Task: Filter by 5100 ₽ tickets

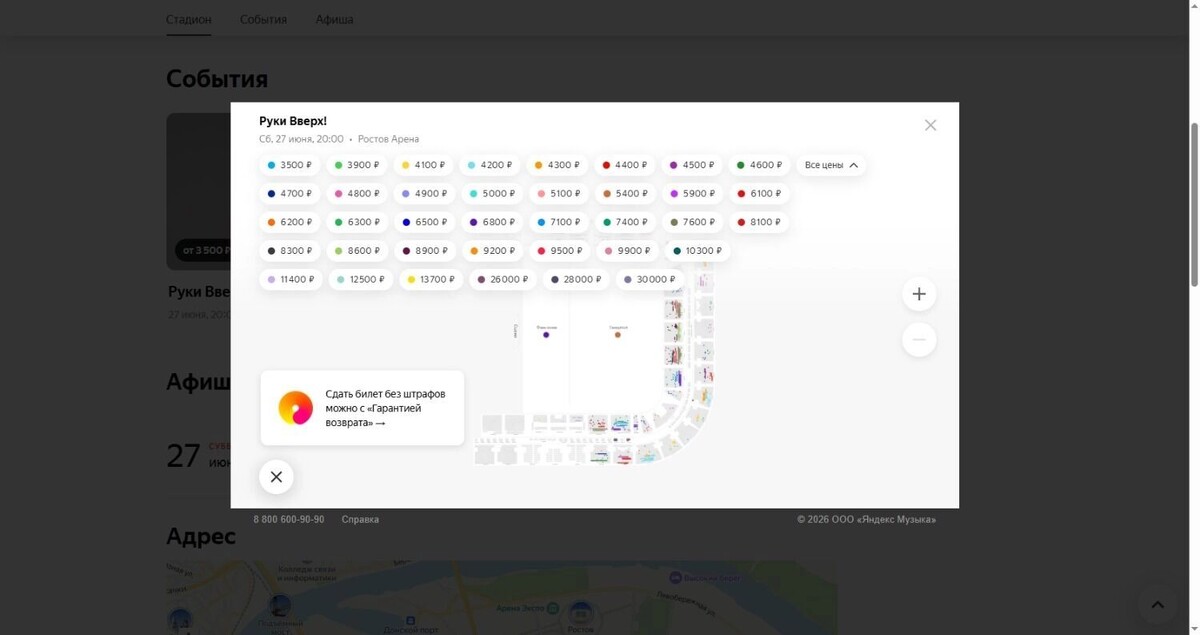Action: pos(559,193)
